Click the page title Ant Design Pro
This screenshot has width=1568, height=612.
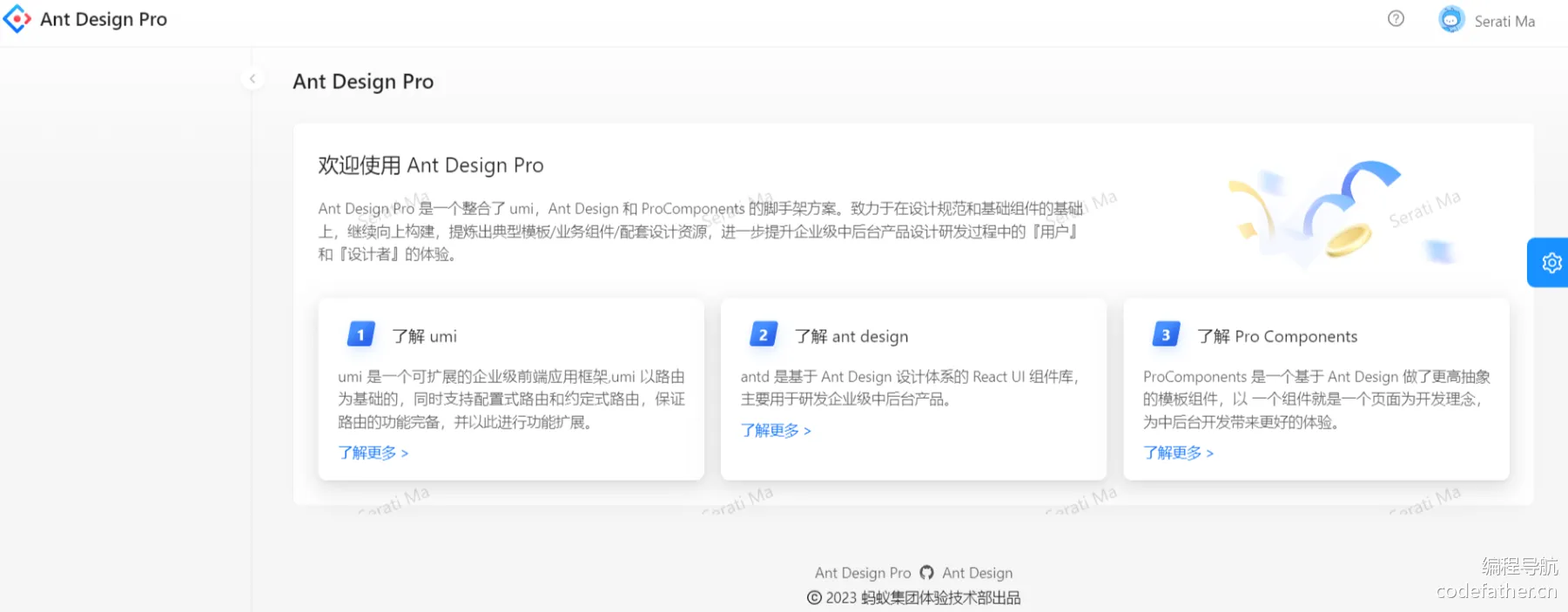pos(363,82)
